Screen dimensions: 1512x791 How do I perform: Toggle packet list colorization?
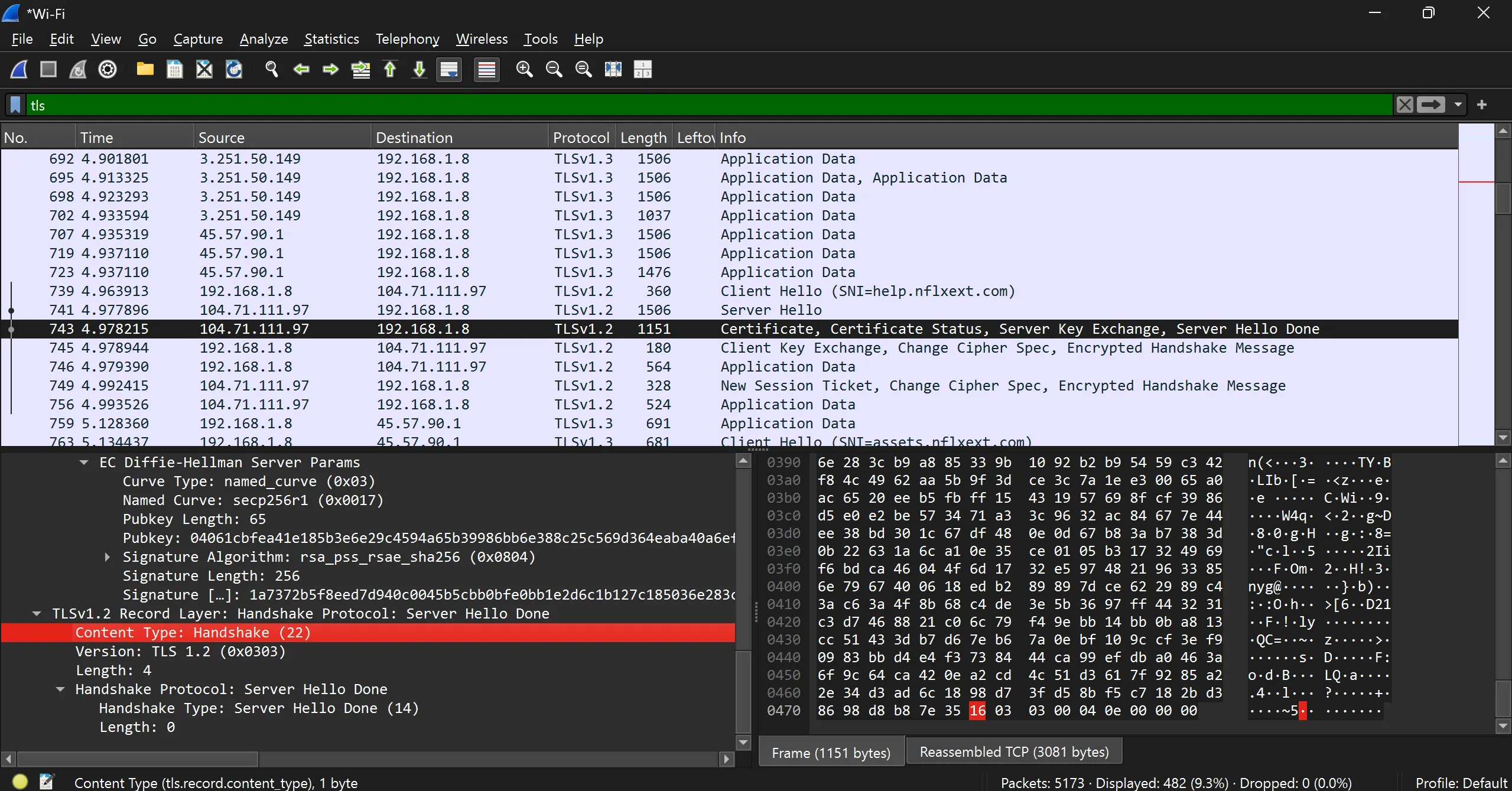coord(487,70)
